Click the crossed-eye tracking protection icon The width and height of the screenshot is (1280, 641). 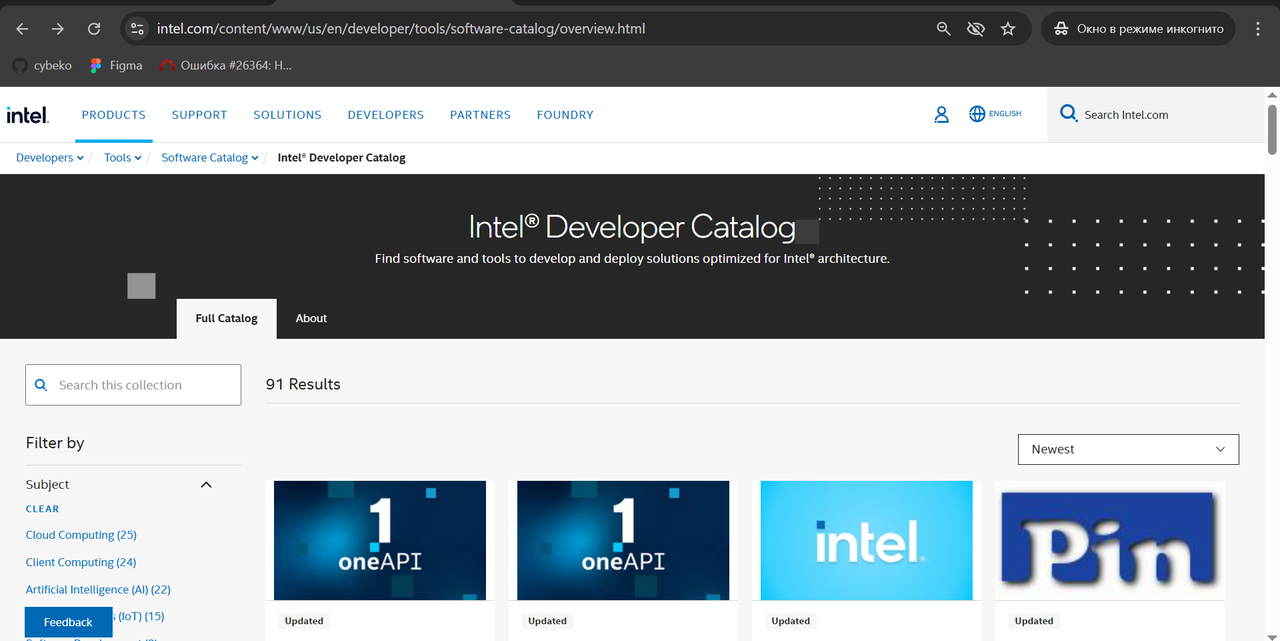(976, 29)
